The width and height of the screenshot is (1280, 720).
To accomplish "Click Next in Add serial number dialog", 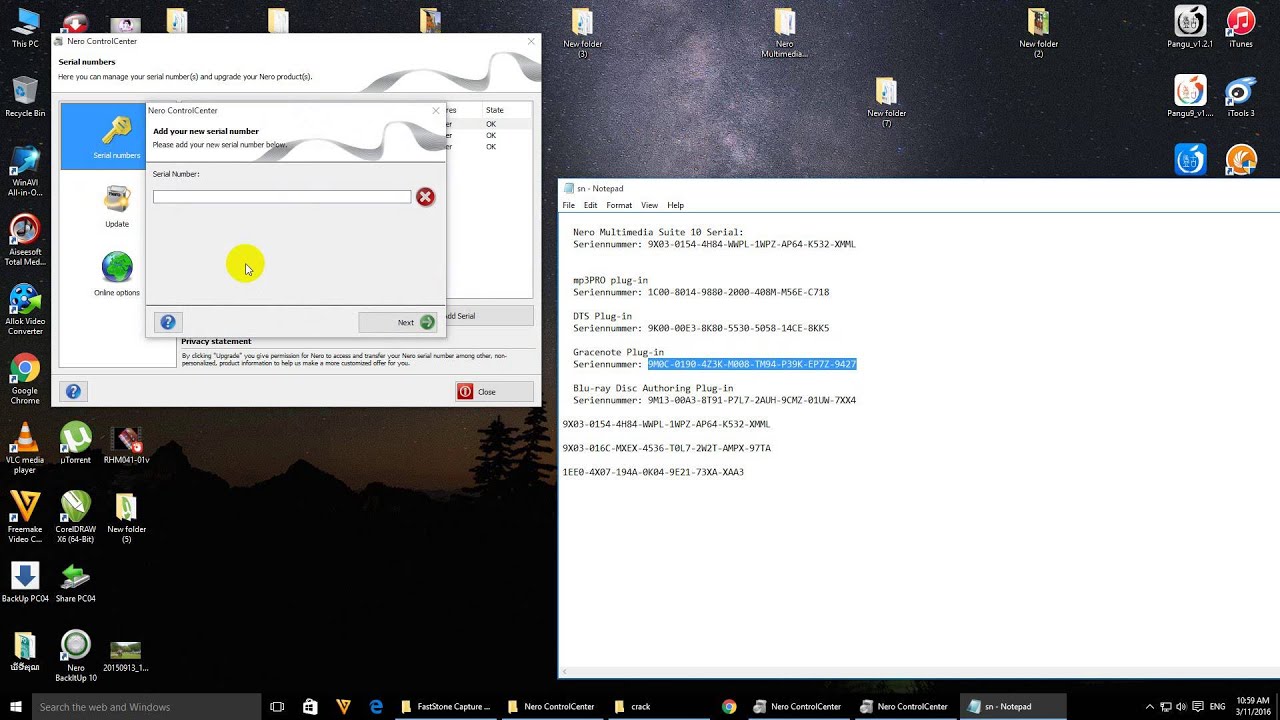I will click(x=398, y=322).
